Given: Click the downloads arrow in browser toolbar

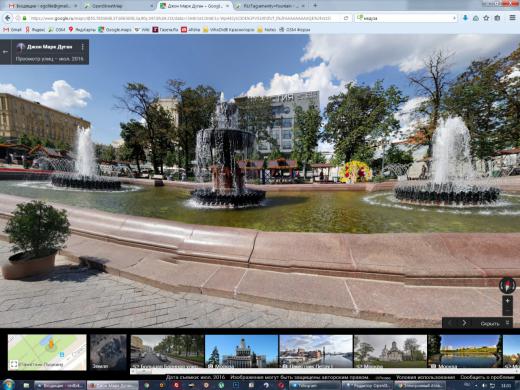Looking at the screenshot, I should pyautogui.click(x=465, y=18).
